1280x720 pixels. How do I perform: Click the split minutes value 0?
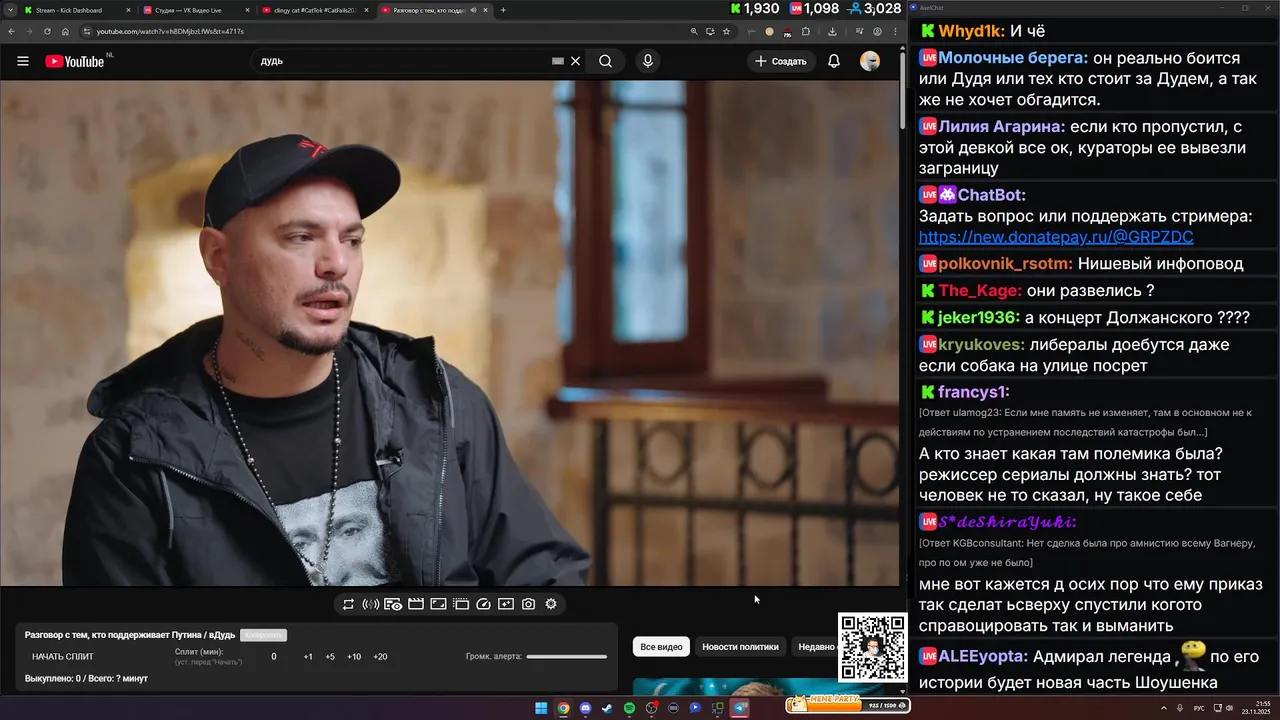[274, 657]
